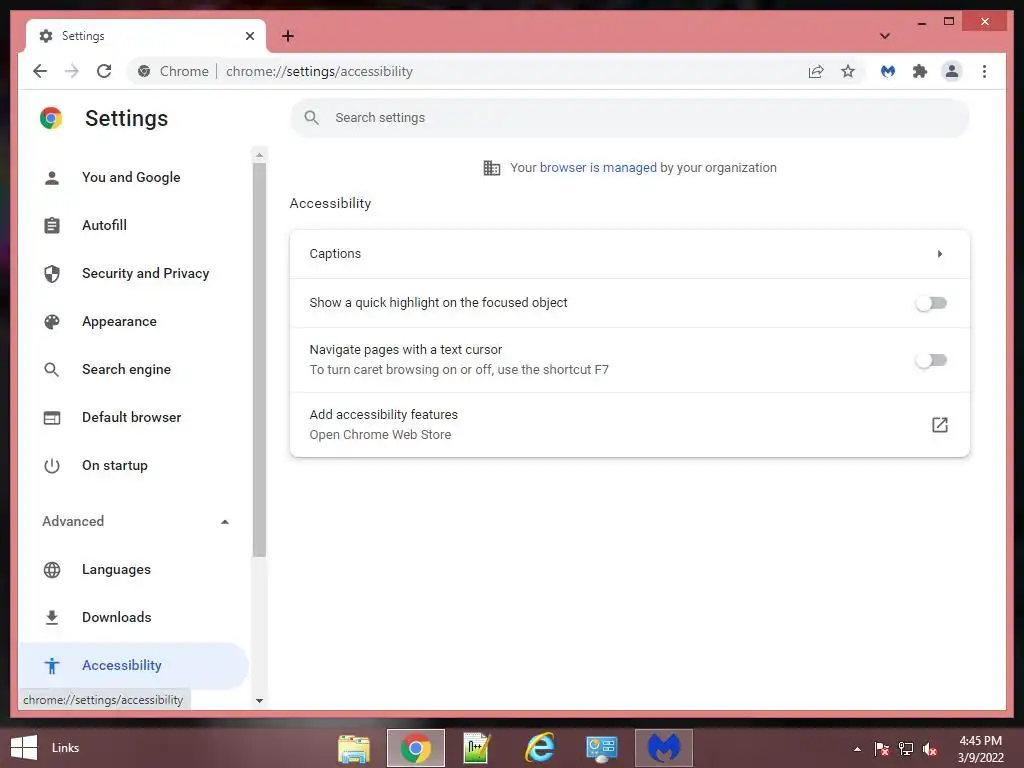
Task: Click the sidebar scrollbar thumb
Action: (259, 360)
